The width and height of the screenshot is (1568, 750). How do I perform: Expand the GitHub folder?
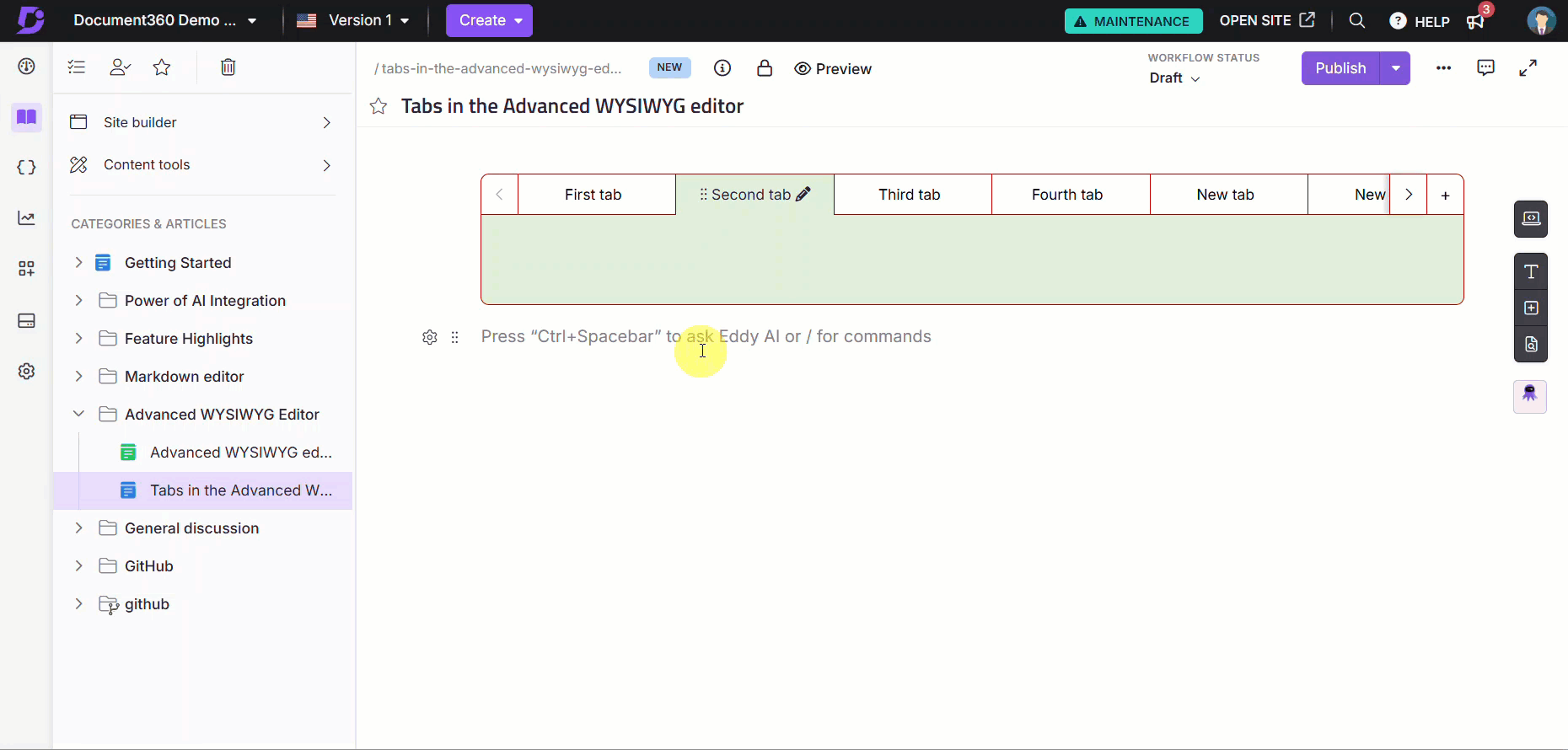(78, 566)
